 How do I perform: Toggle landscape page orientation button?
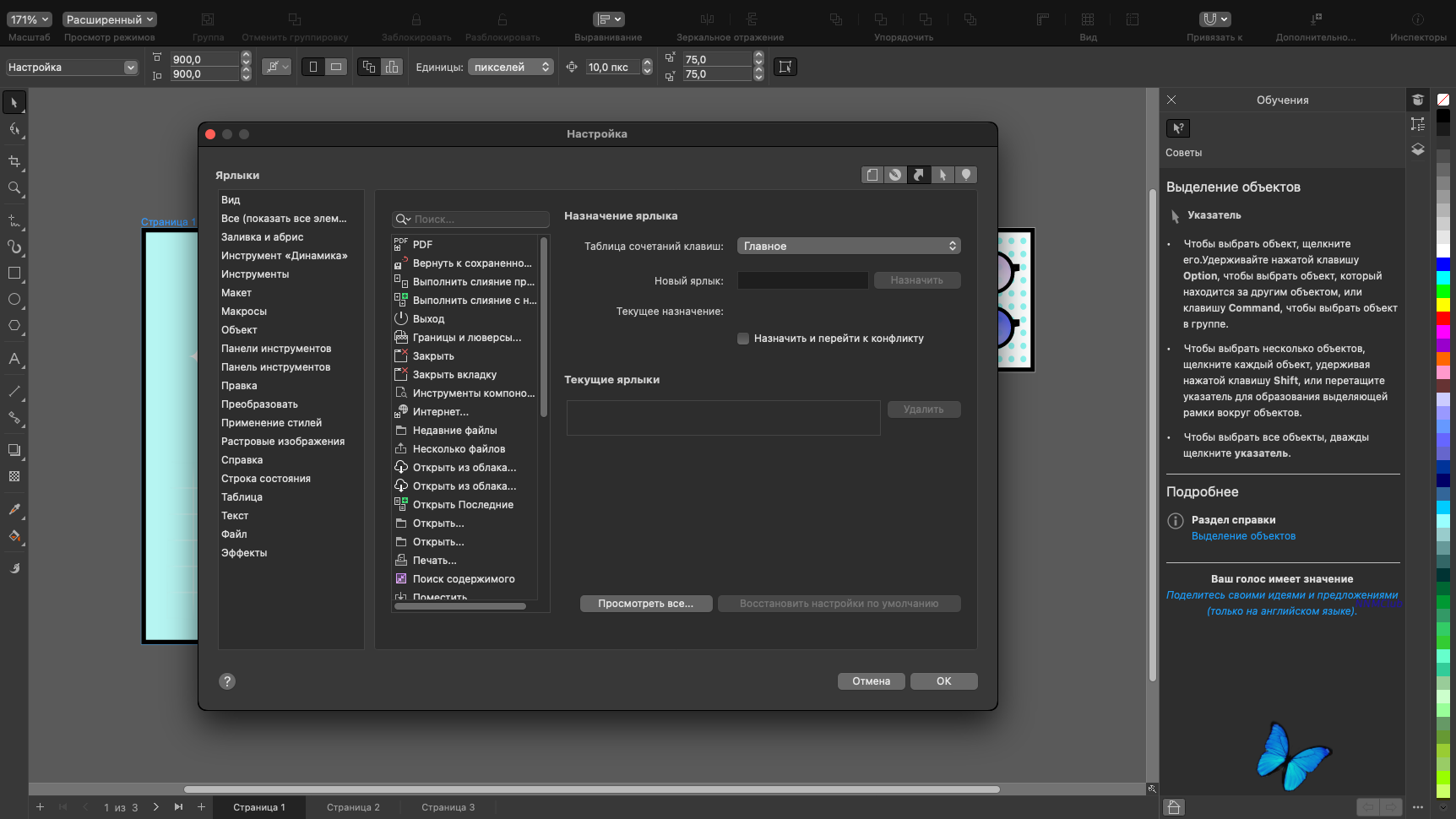[336, 67]
